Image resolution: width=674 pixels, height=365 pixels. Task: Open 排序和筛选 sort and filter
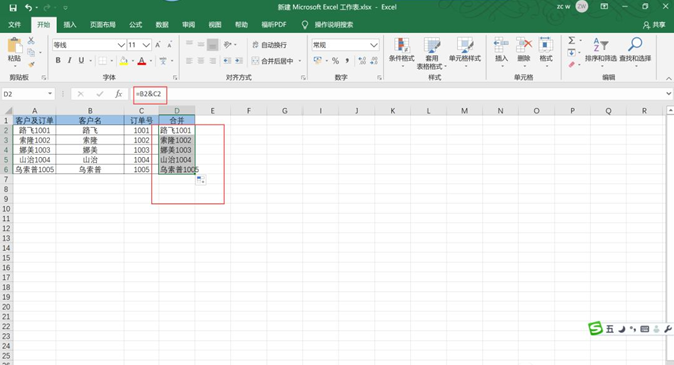600,52
